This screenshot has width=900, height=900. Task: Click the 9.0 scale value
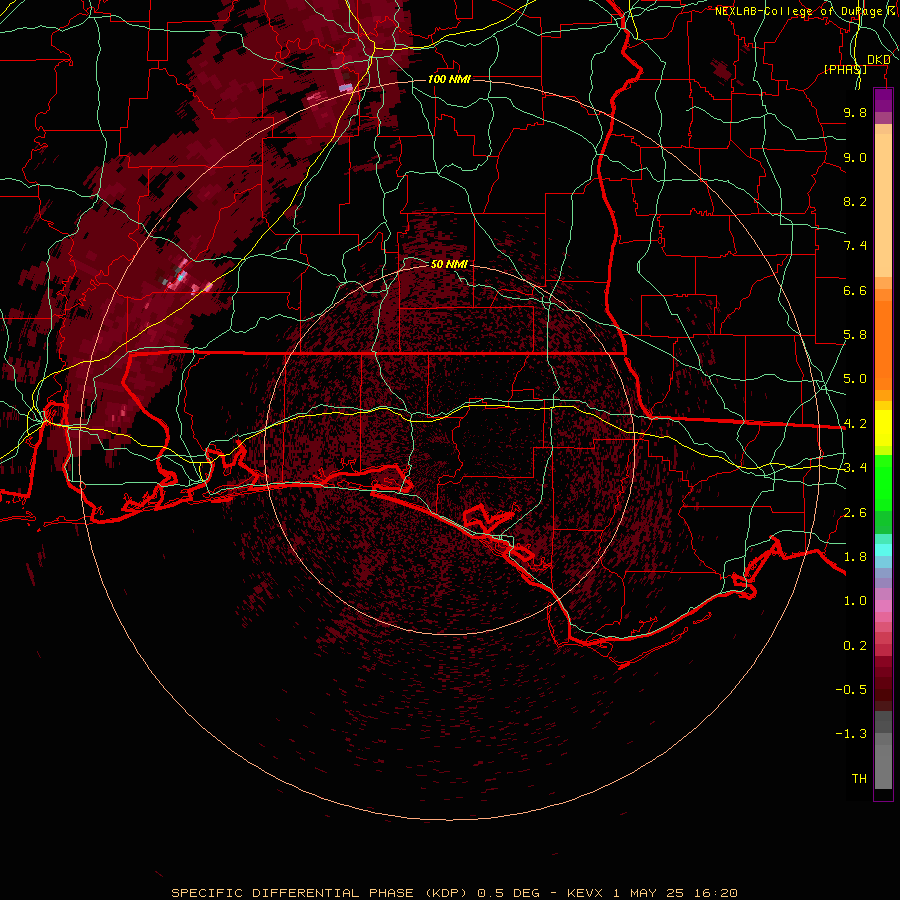pos(855,157)
